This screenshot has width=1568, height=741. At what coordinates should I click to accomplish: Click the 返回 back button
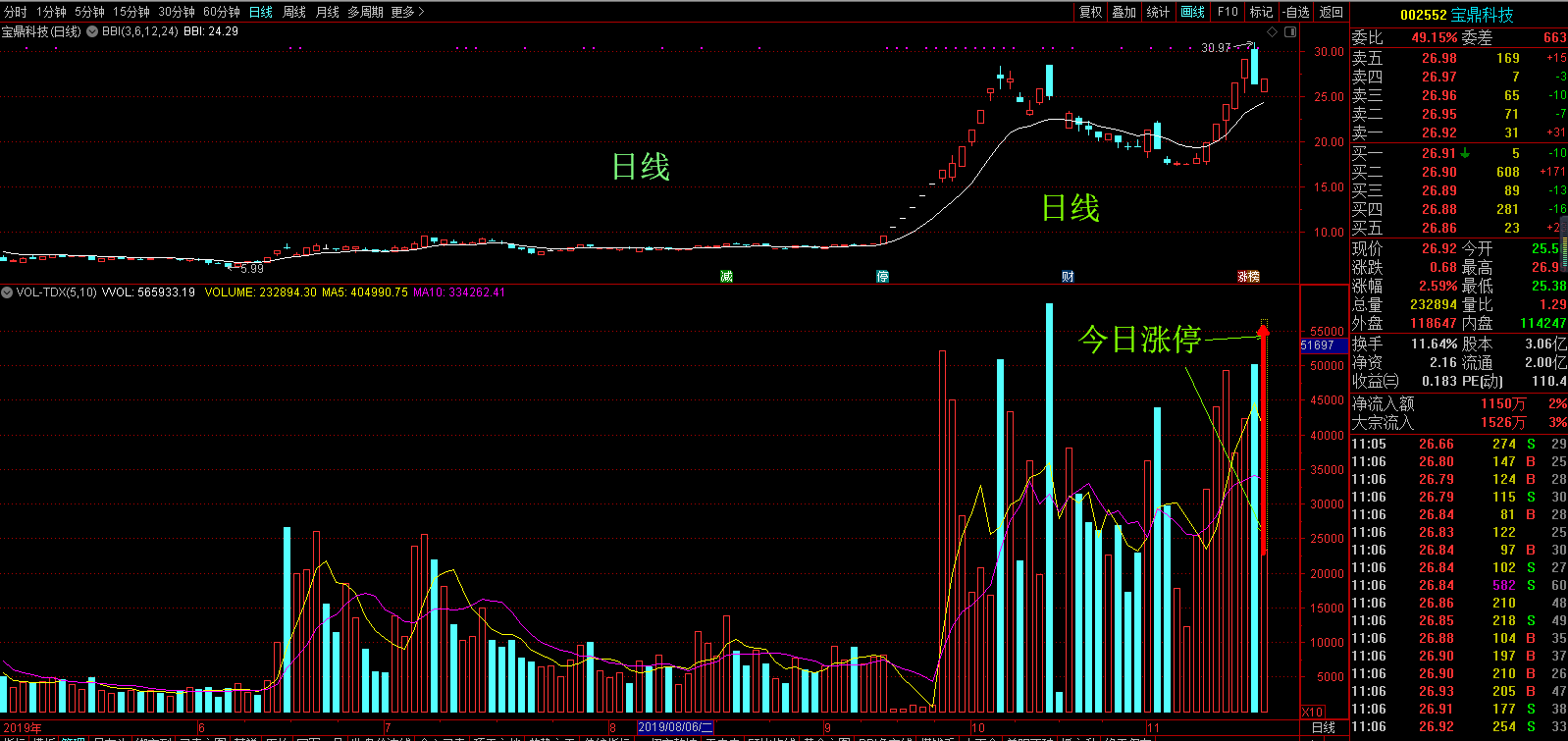click(x=1332, y=12)
